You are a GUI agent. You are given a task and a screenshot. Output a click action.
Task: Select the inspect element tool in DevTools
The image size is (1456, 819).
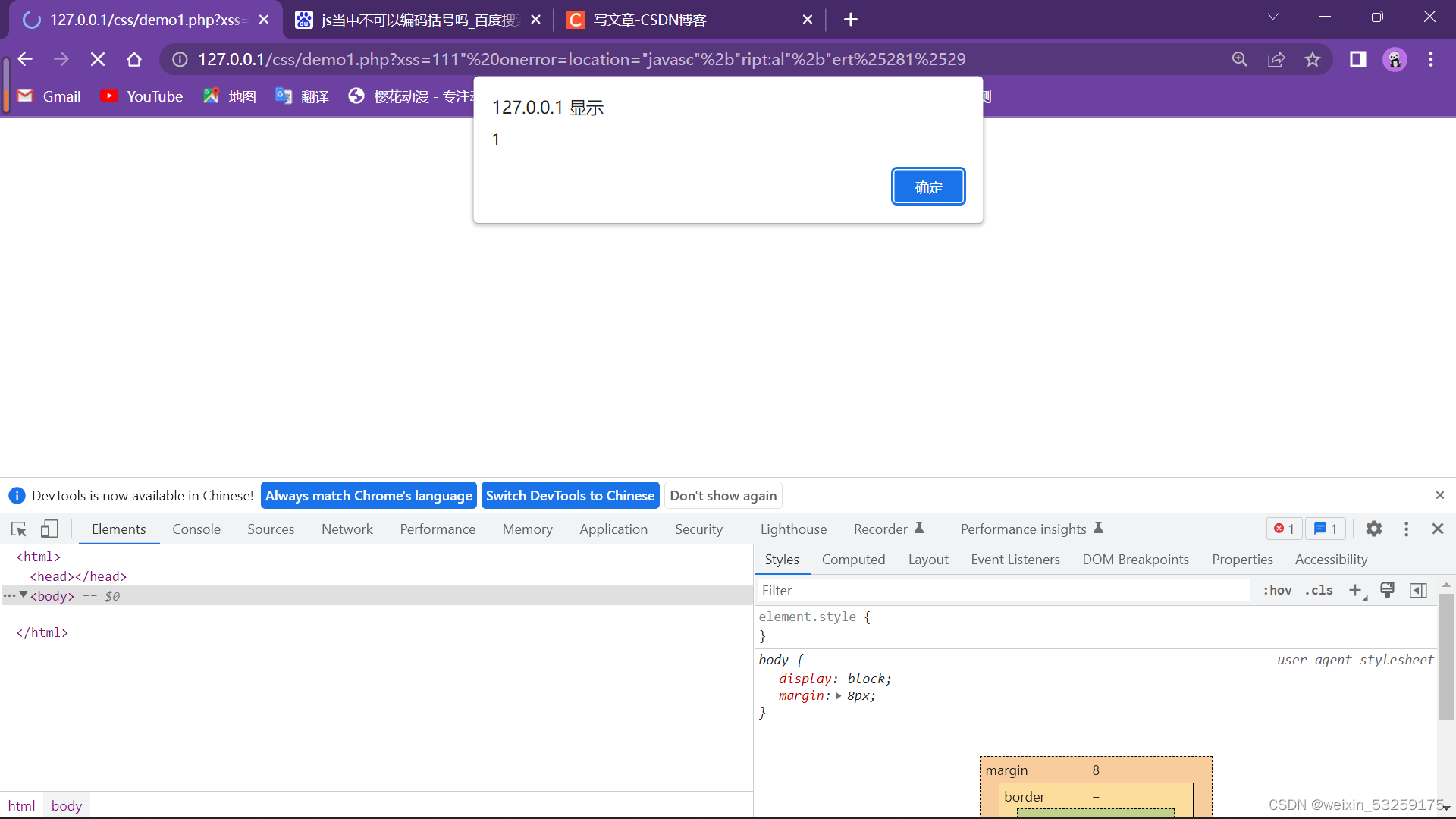pyautogui.click(x=18, y=529)
